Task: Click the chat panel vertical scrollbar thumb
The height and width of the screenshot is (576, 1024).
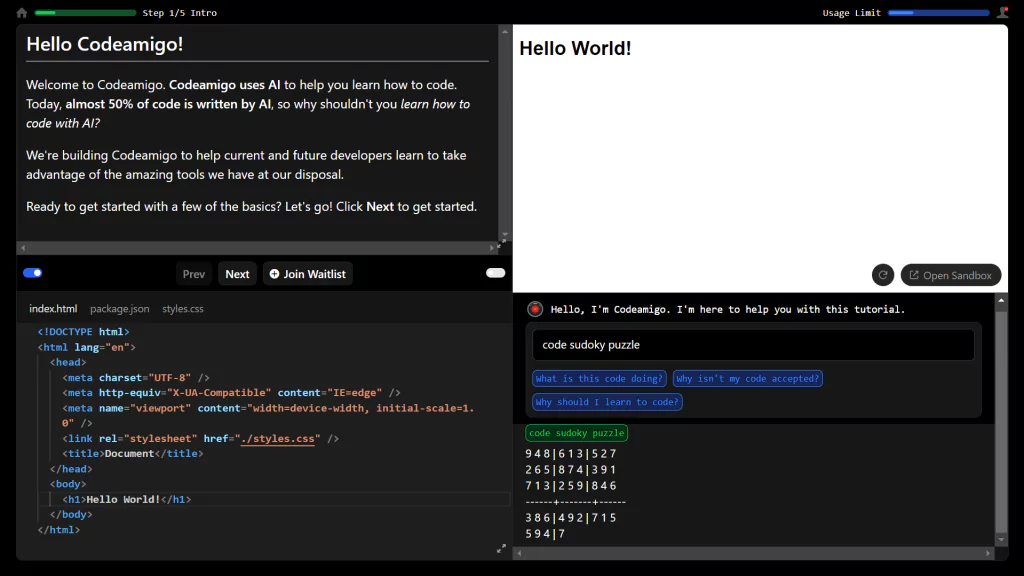Action: pyautogui.click(x=1001, y=421)
